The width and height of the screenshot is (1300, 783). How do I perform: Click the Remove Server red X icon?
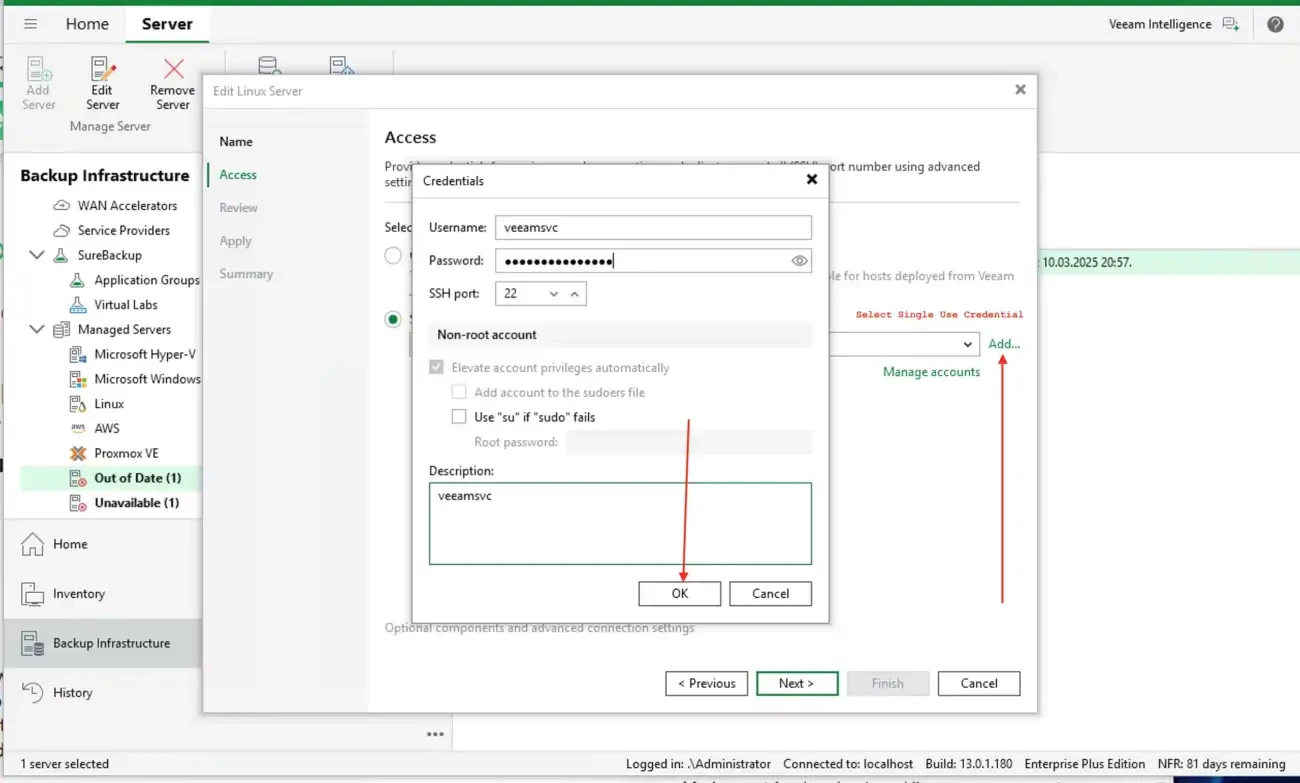[x=173, y=69]
